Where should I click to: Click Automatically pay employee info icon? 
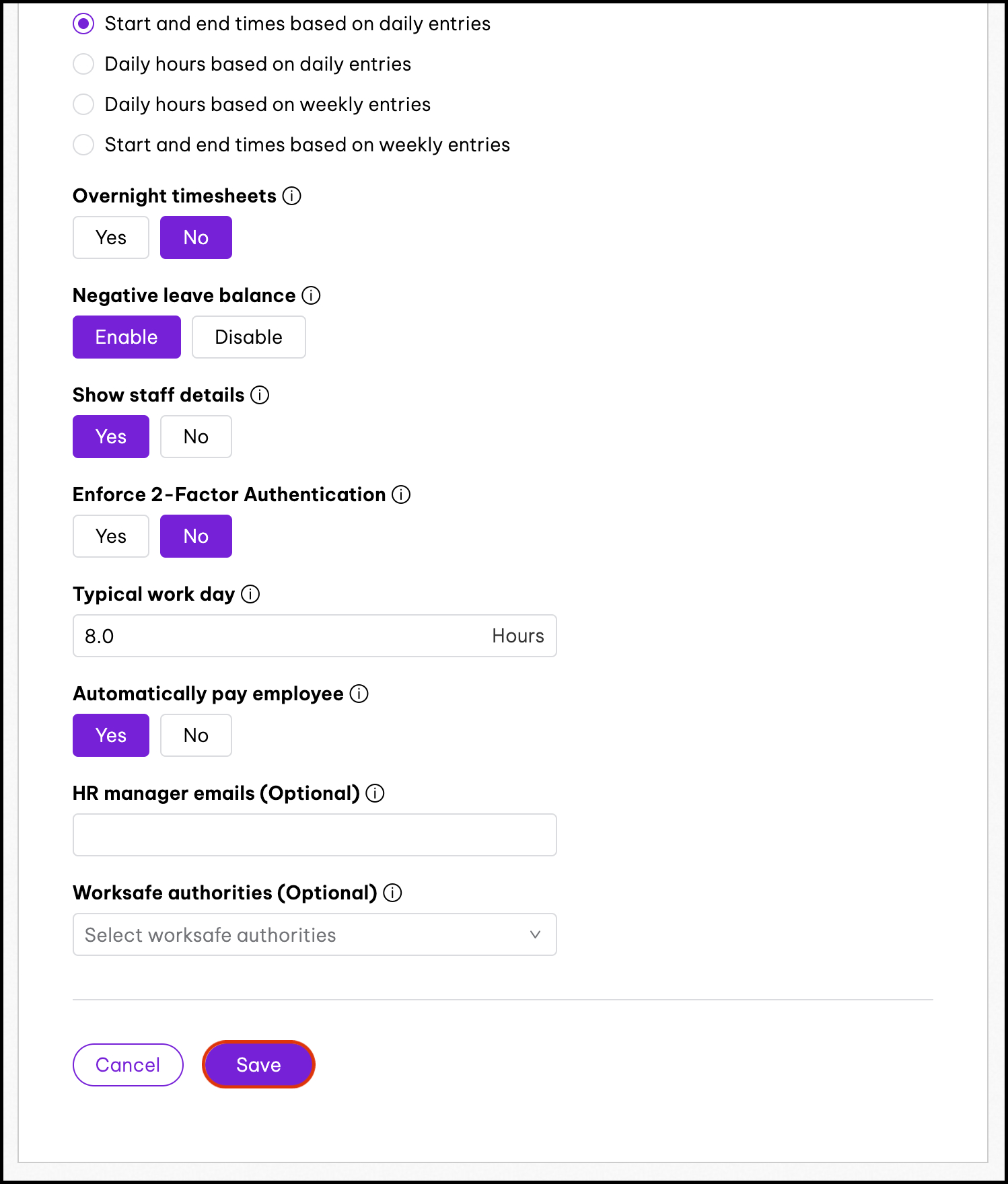click(359, 694)
